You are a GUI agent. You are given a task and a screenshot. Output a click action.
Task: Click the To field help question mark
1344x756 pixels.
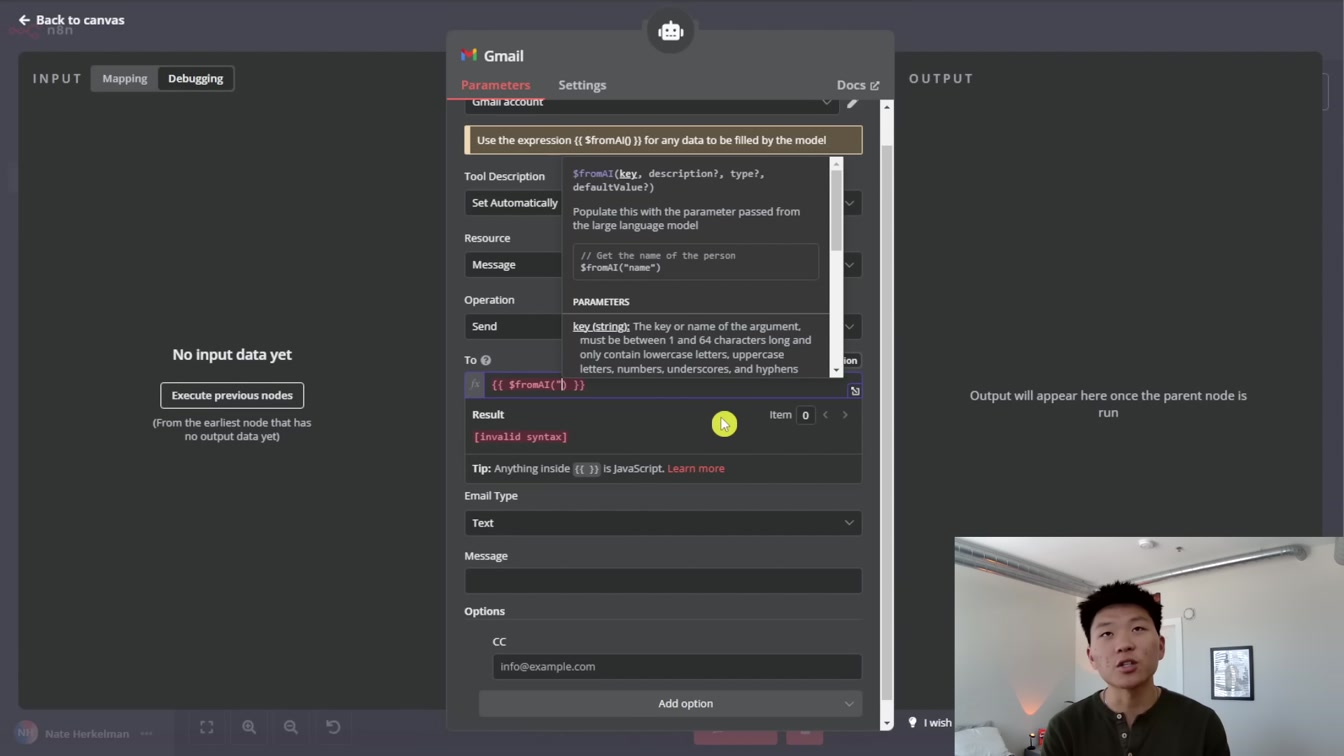click(486, 360)
